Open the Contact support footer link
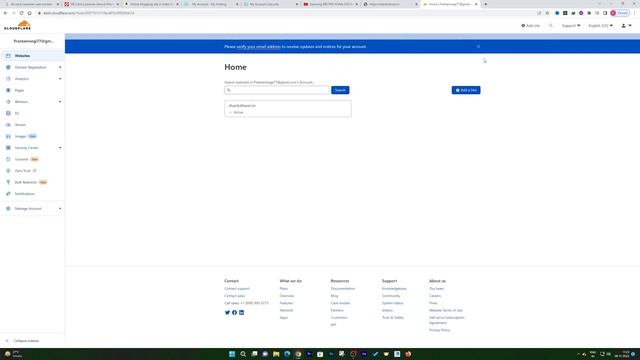The width and height of the screenshot is (640, 360). (x=237, y=289)
